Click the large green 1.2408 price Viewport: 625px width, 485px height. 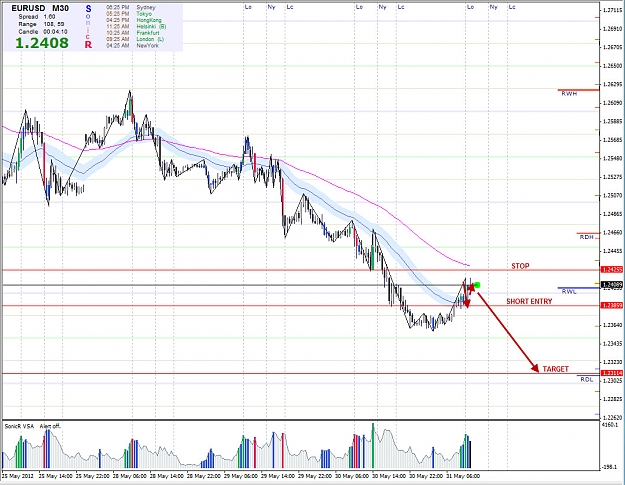[42, 43]
